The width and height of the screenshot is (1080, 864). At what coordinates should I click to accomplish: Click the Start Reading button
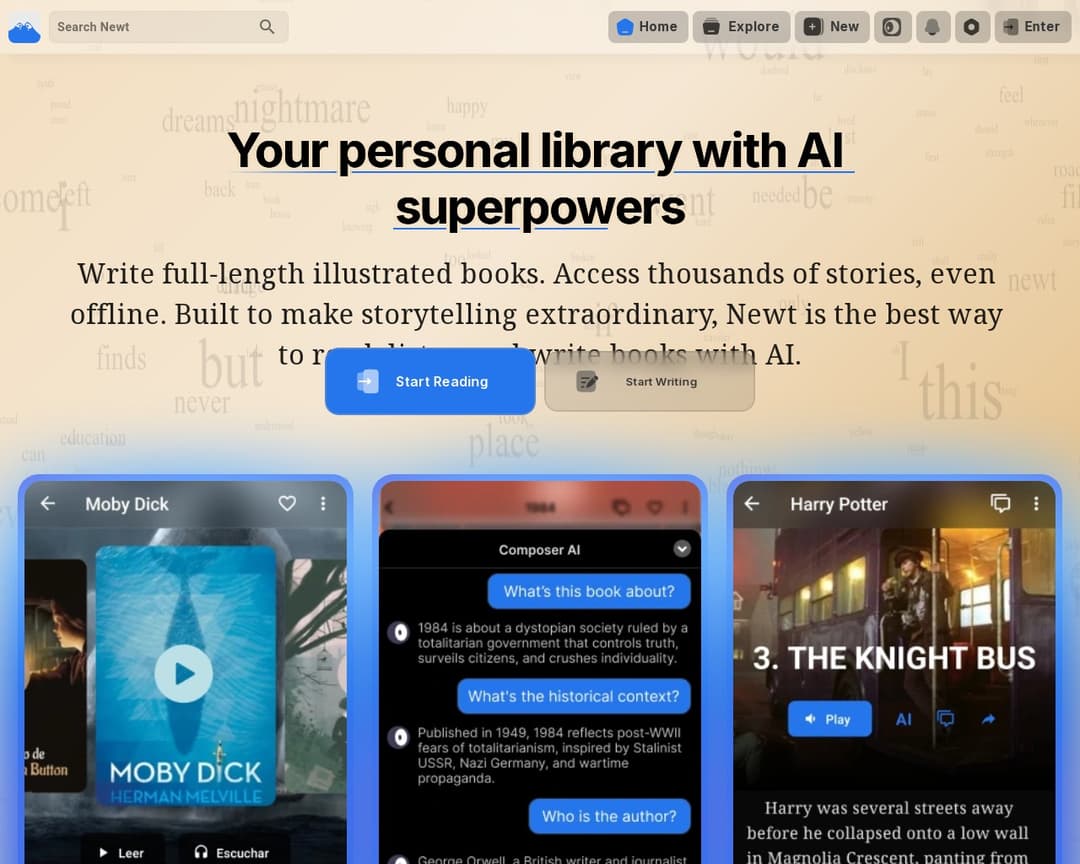tap(430, 381)
